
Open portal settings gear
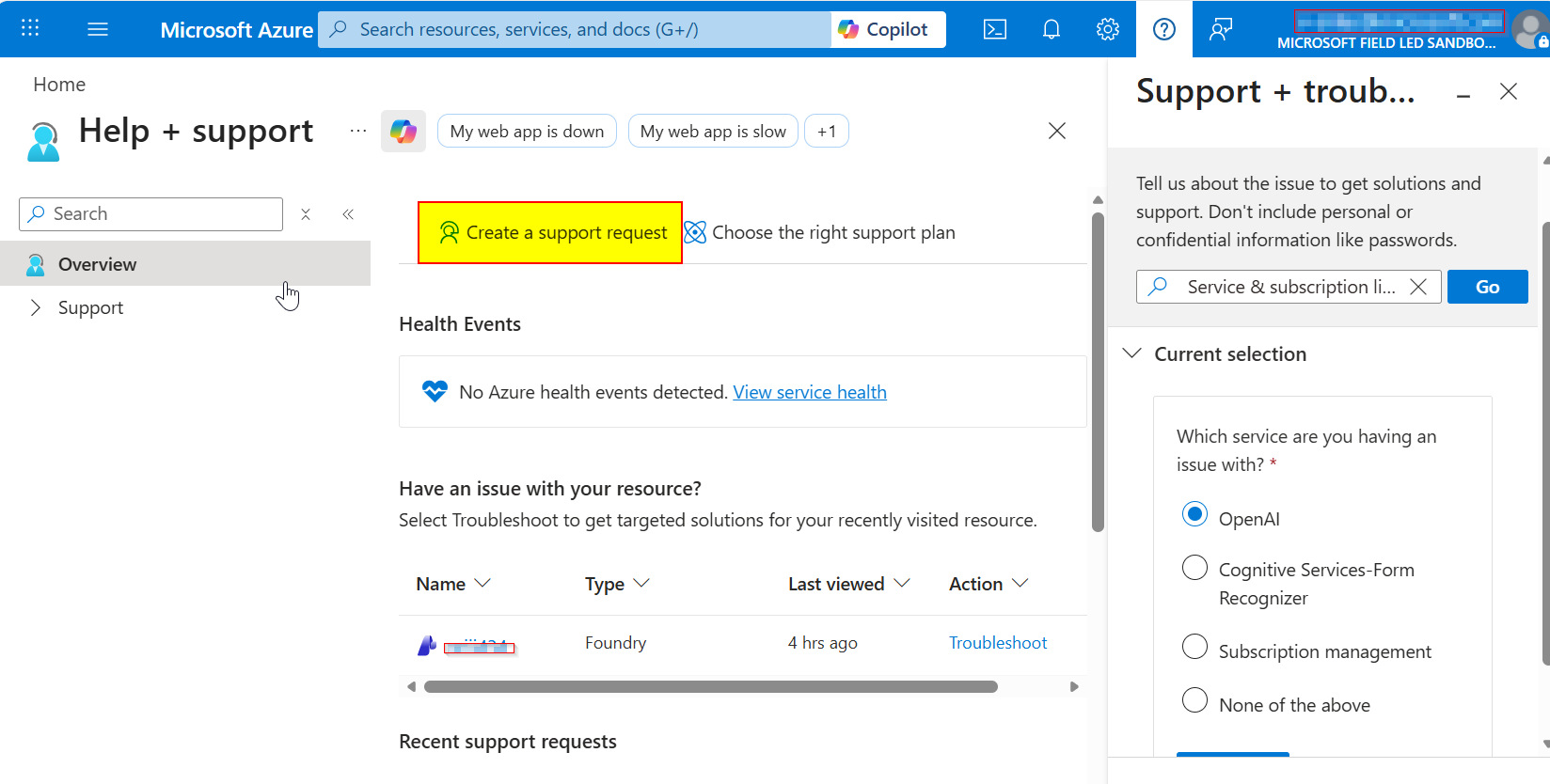tap(1108, 29)
